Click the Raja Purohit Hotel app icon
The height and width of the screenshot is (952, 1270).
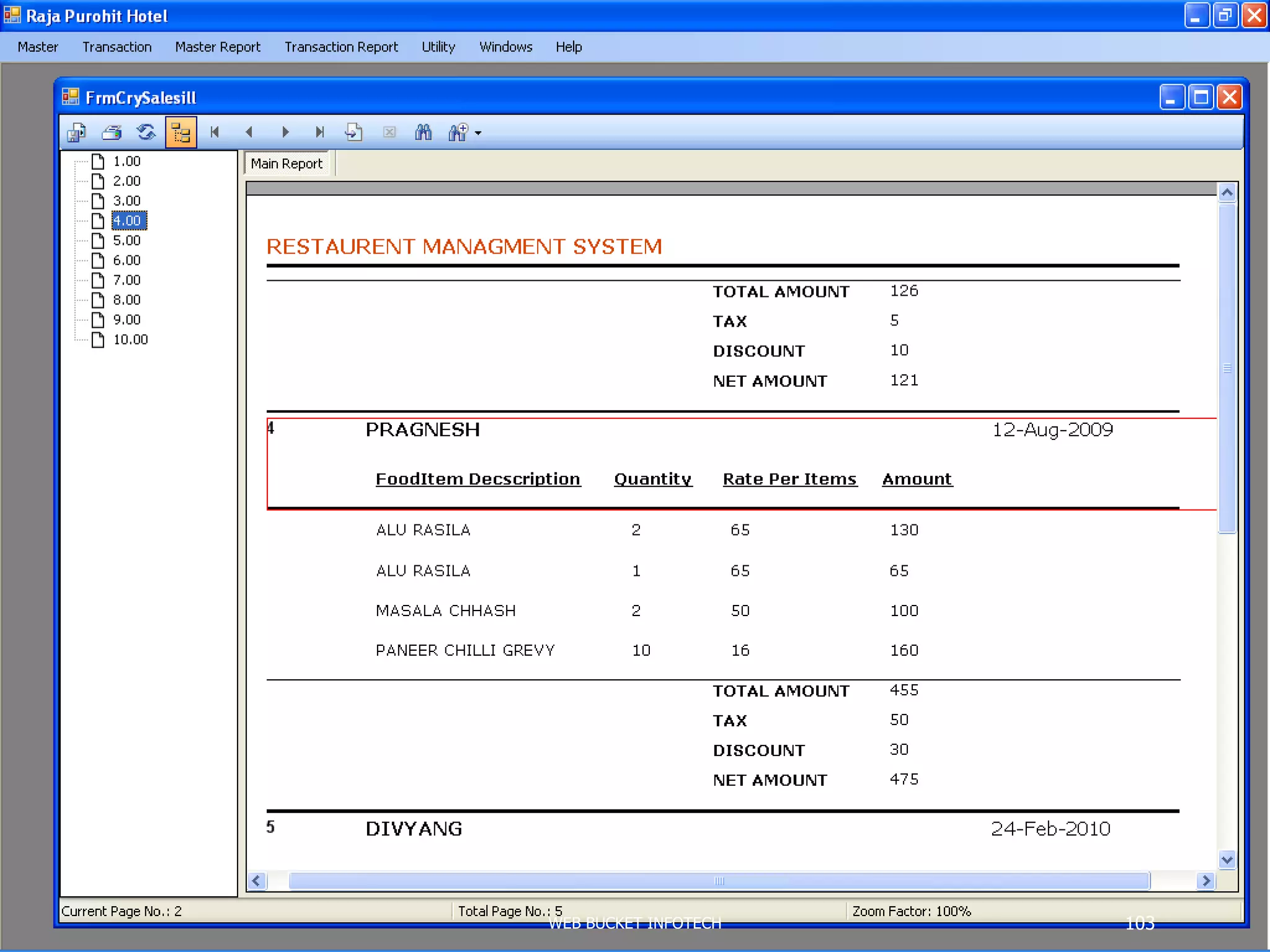[x=12, y=15]
